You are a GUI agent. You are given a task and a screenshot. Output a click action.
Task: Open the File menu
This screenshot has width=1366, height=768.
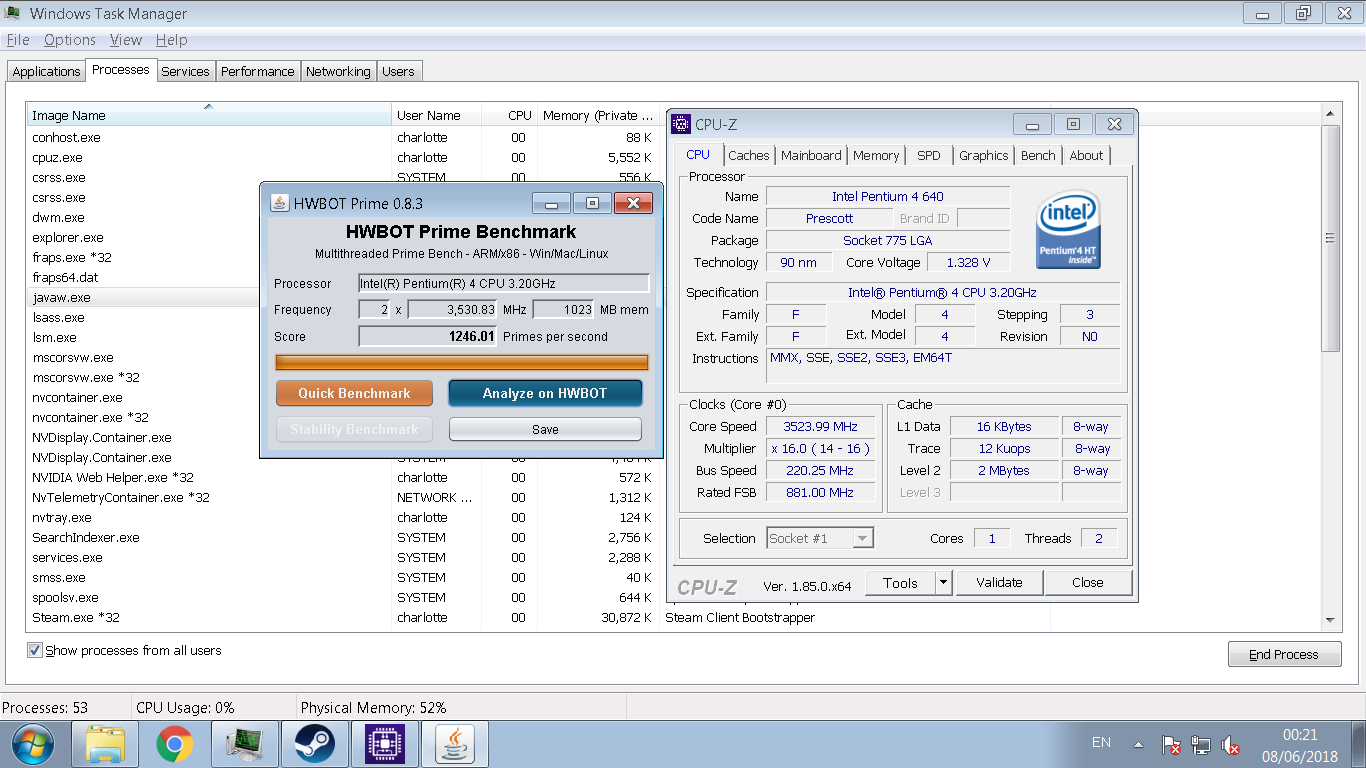[x=18, y=40]
